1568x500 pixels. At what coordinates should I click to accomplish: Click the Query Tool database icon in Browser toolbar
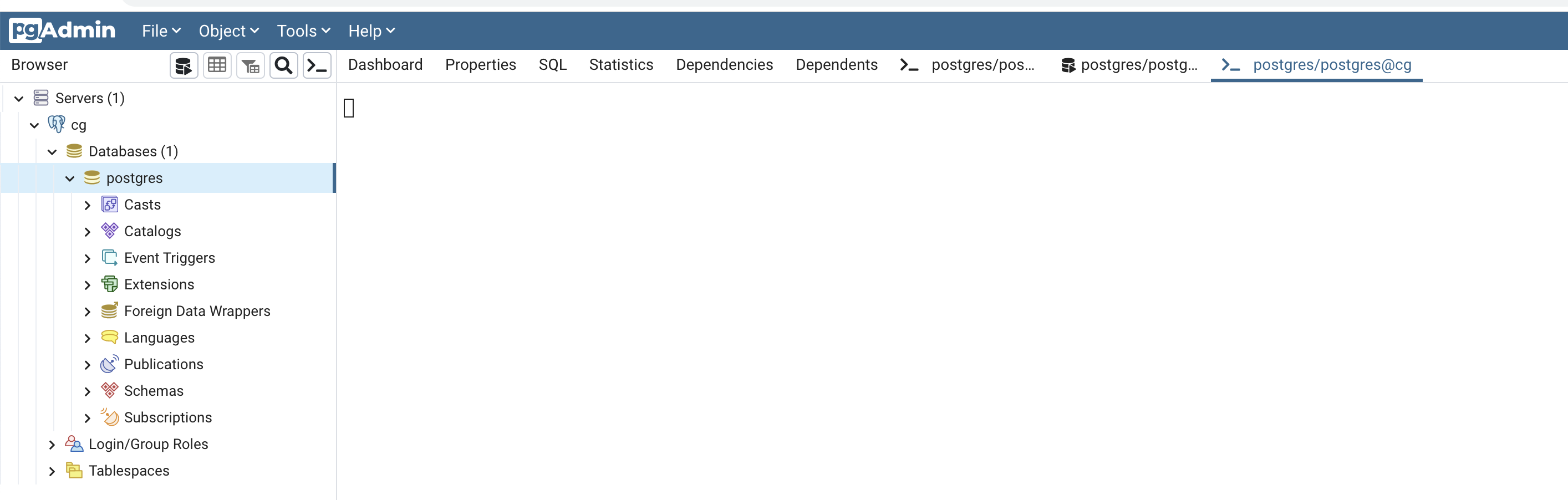[183, 65]
